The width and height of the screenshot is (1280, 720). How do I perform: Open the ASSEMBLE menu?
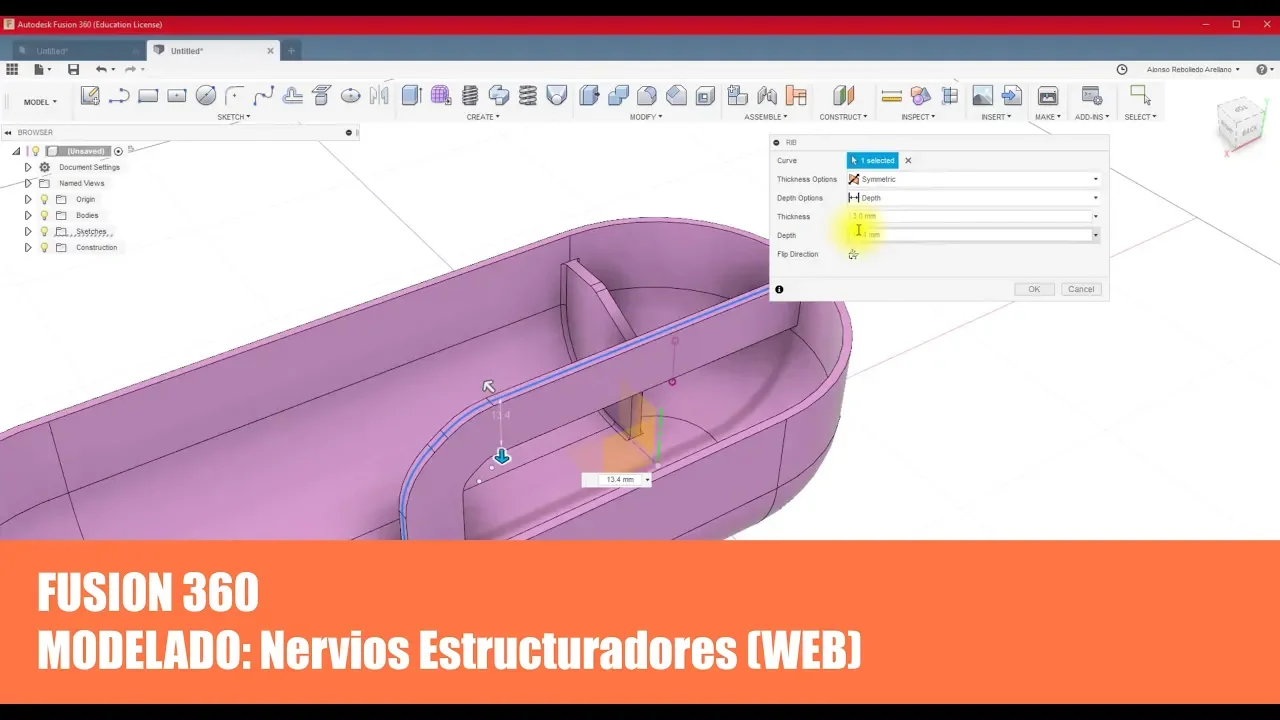pyautogui.click(x=767, y=117)
